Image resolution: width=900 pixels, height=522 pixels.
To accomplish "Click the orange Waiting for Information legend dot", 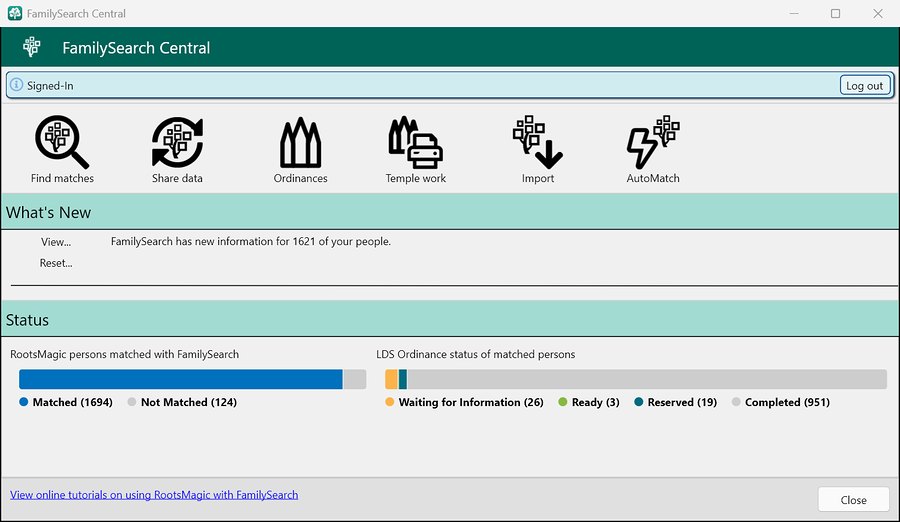I will 390,402.
